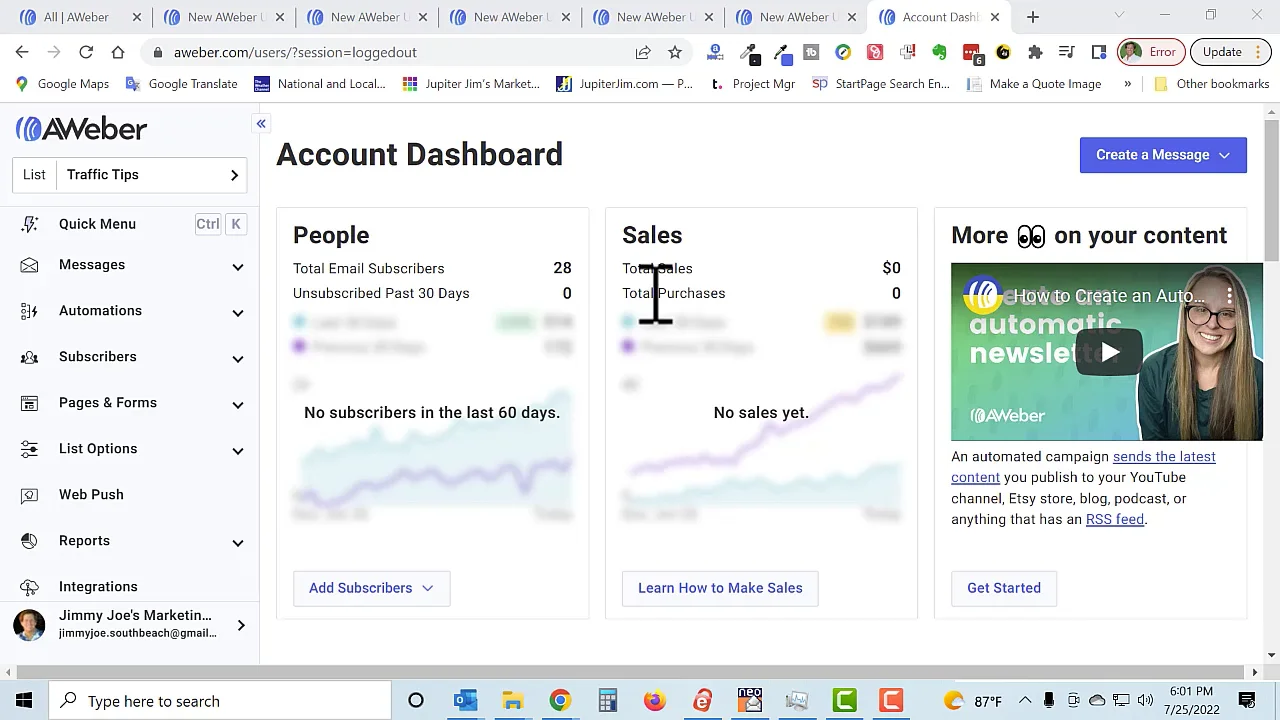Click the Integrations icon in the sidebar
Screen dimensions: 1280x720
pos(29,587)
